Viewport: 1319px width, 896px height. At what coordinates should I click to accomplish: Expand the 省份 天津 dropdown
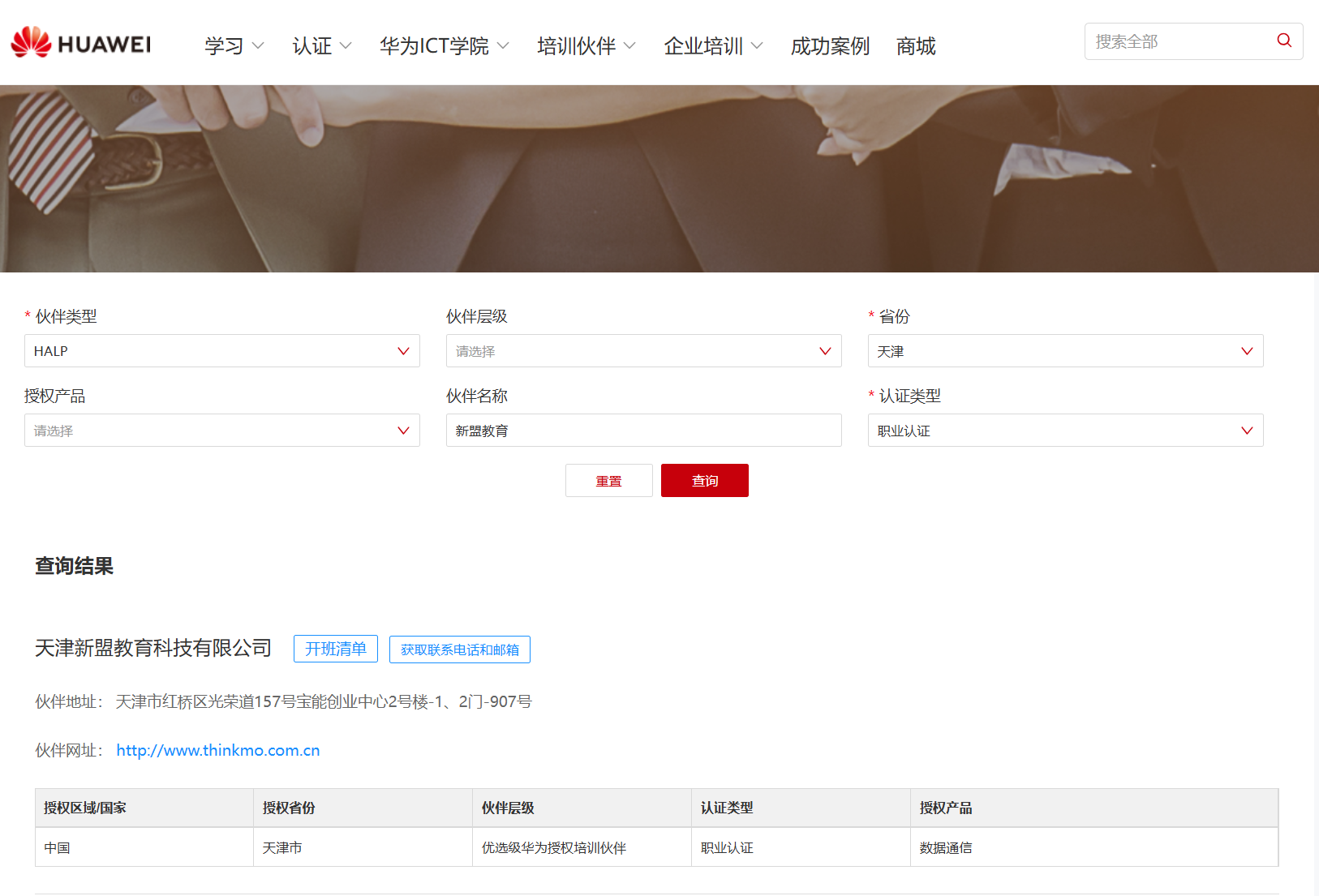click(x=1066, y=351)
